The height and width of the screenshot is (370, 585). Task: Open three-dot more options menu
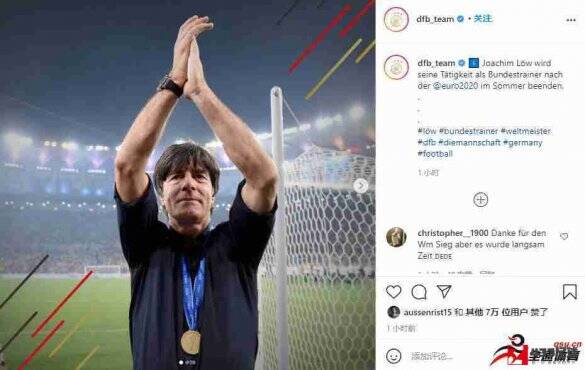tap(571, 20)
